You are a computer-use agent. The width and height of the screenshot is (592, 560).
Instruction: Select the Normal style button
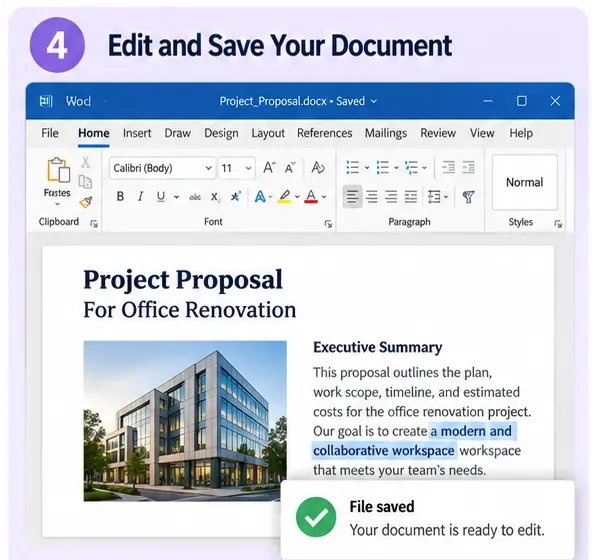525,182
